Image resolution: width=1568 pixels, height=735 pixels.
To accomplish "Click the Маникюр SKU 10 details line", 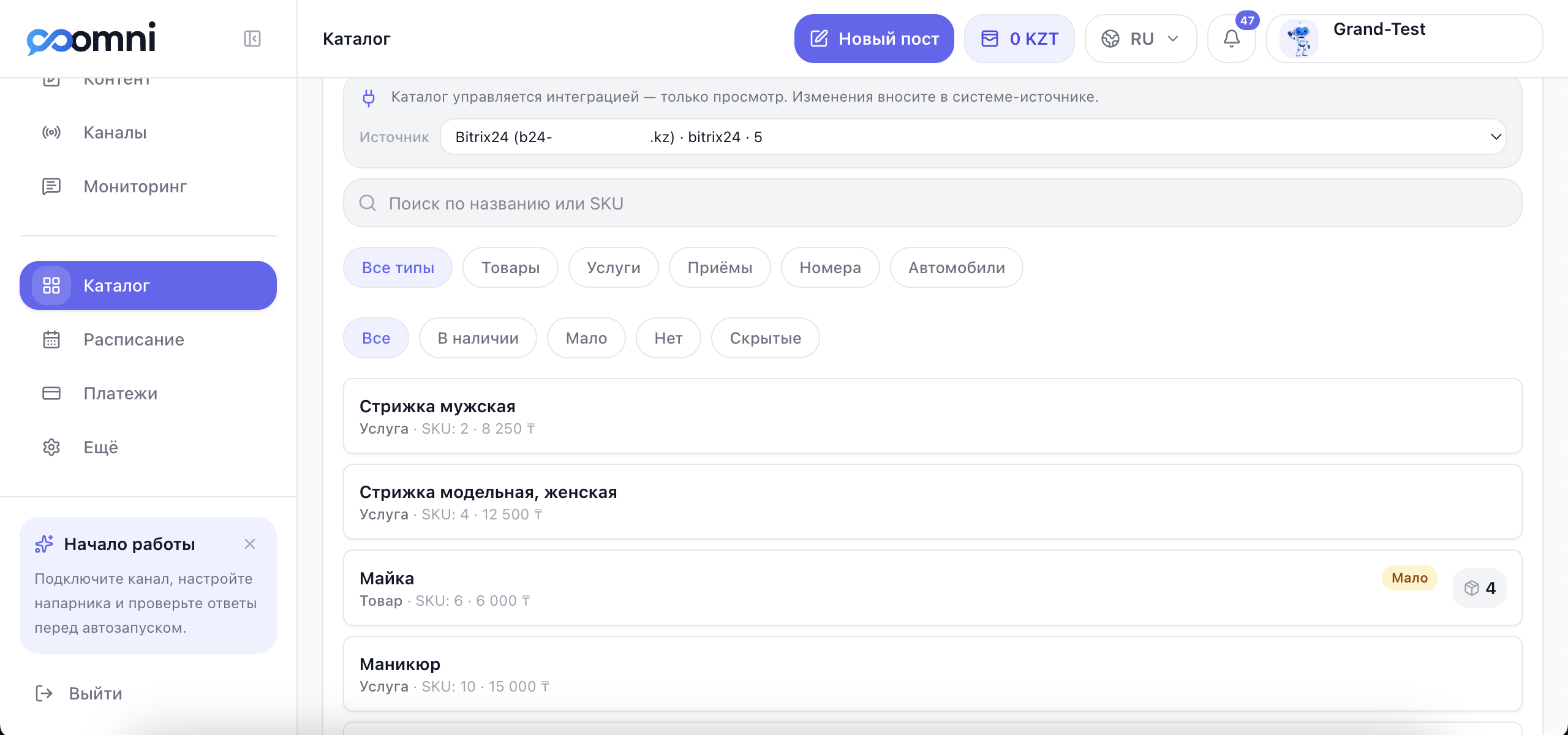I will (x=454, y=687).
